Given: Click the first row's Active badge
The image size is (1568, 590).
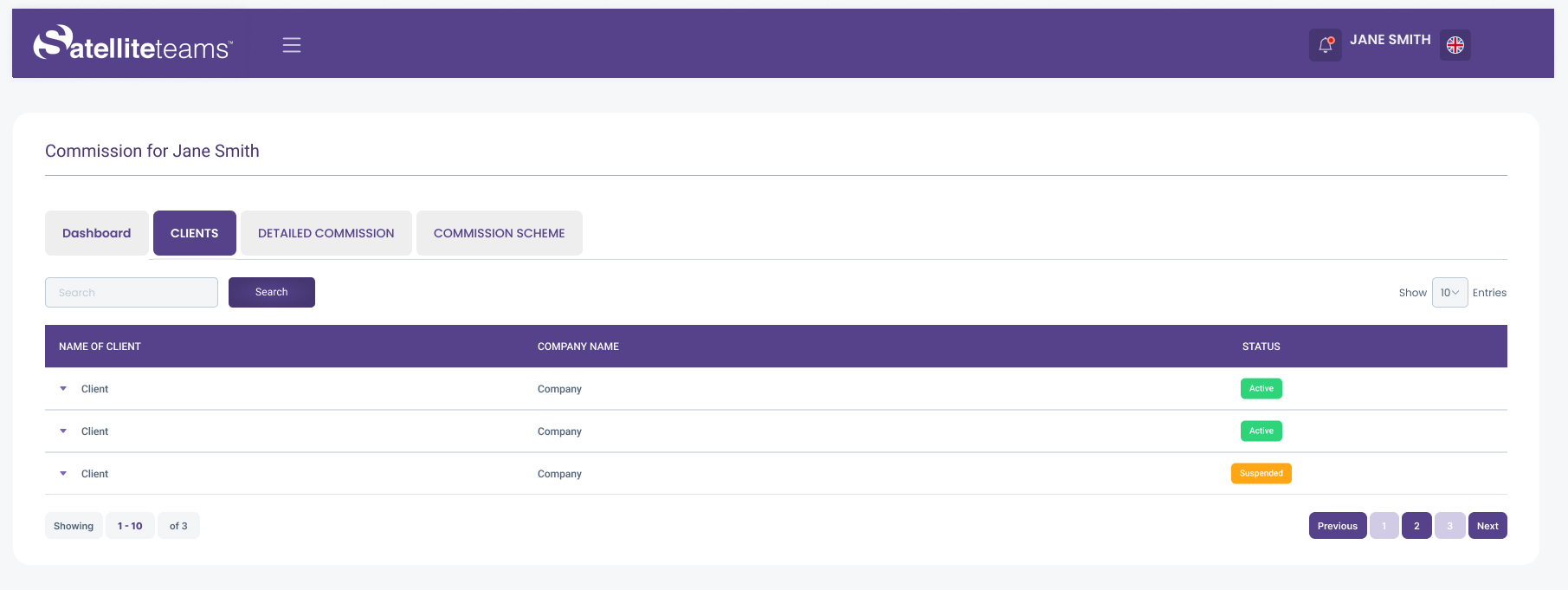Looking at the screenshot, I should pos(1261,389).
